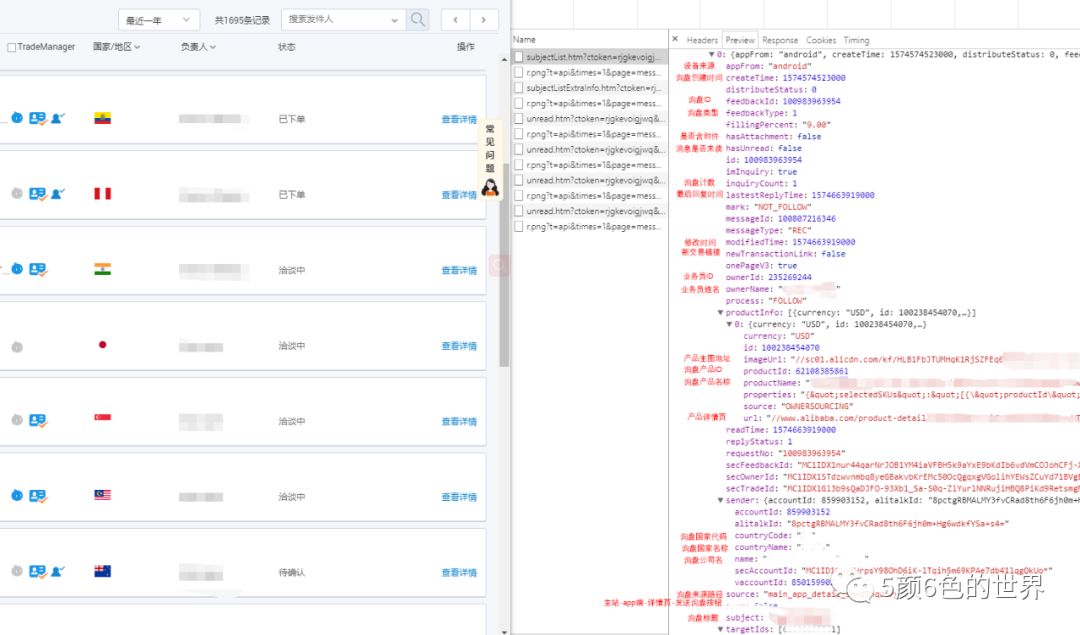Open 查看详情 in the Japan flag row
The image size is (1080, 635).
coord(459,346)
